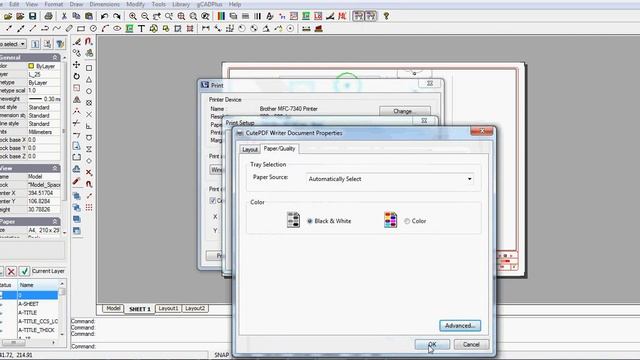The height and width of the screenshot is (360, 640).
Task: Click the red X delete layer icon
Action: point(11,271)
